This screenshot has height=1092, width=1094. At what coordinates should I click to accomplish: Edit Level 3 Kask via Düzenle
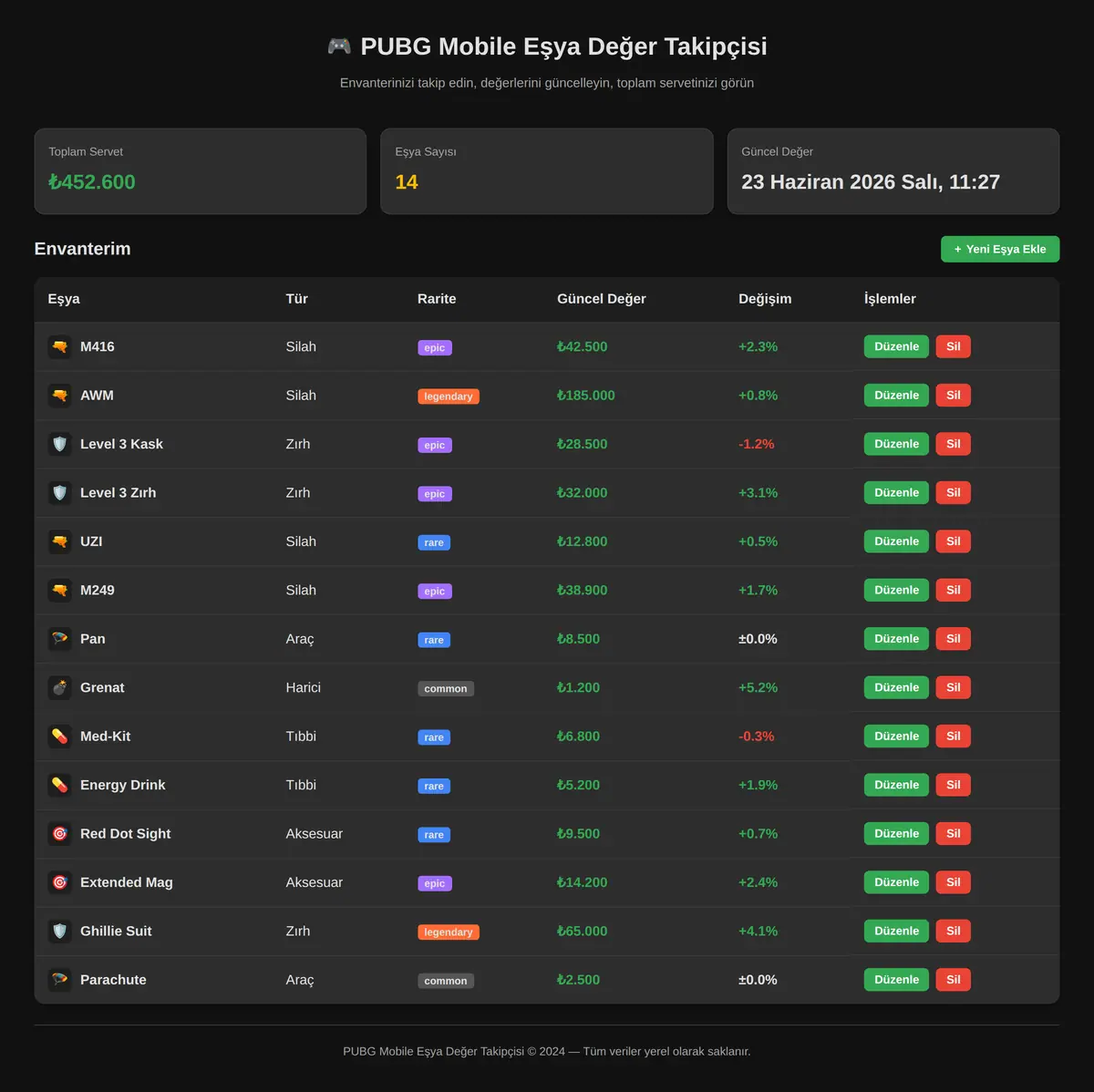[x=896, y=444]
